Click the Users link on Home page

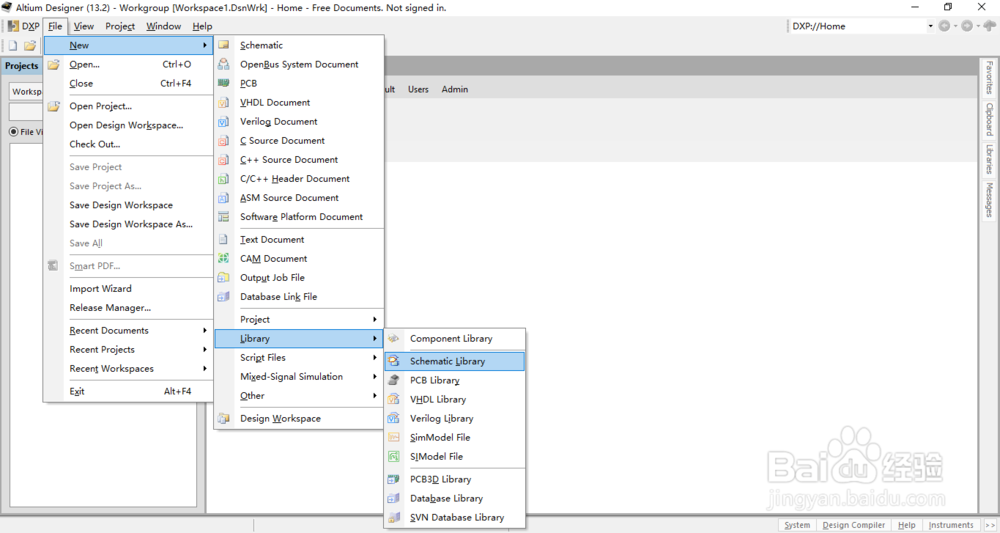tap(418, 89)
